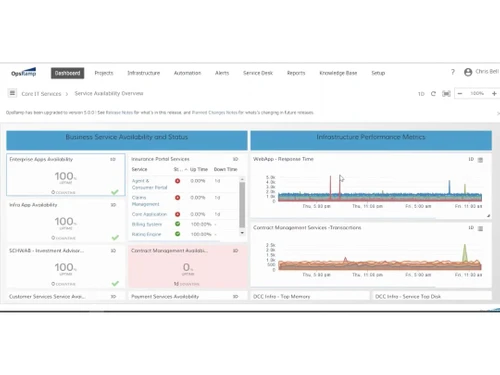Click SCHWAB Investment Advisor green checkmark
500x375 pixels.
(115, 283)
